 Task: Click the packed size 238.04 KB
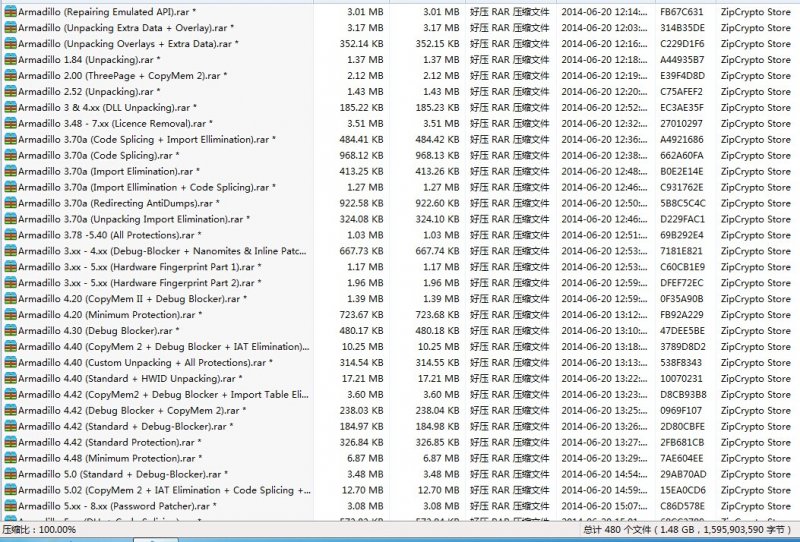437,410
